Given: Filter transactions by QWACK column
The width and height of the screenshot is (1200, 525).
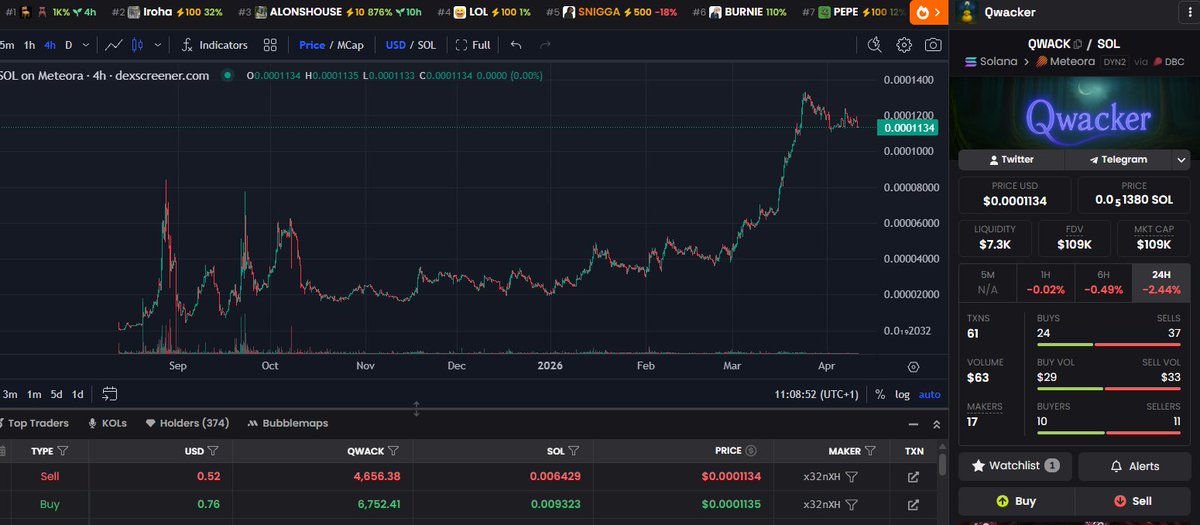Looking at the screenshot, I should (393, 451).
